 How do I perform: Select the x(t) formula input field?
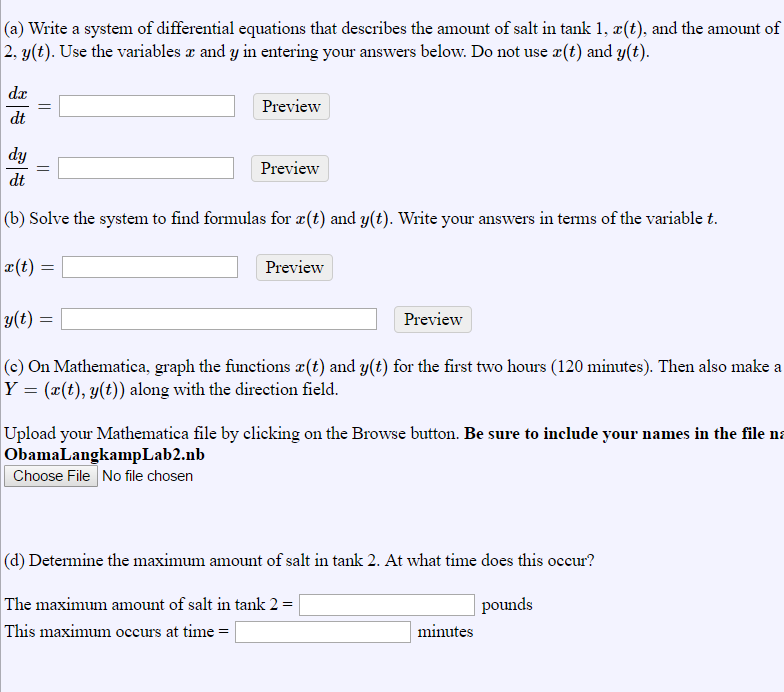pos(150,267)
